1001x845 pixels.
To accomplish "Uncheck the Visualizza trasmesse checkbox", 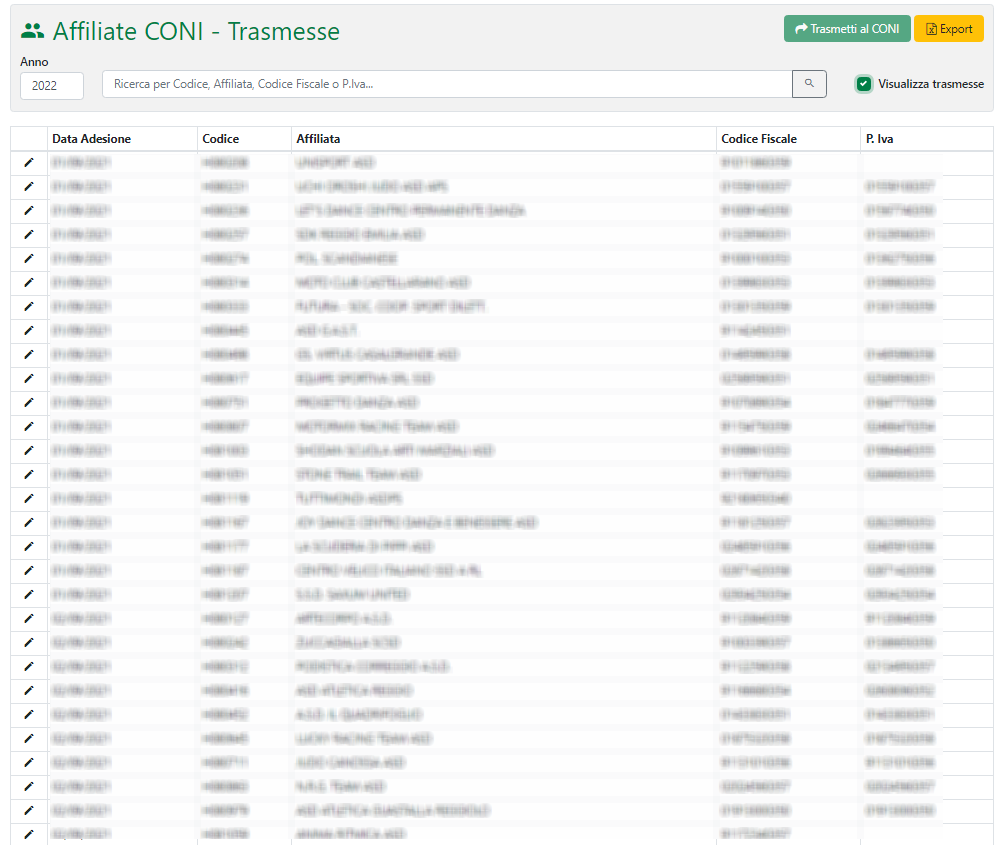I will tap(864, 84).
